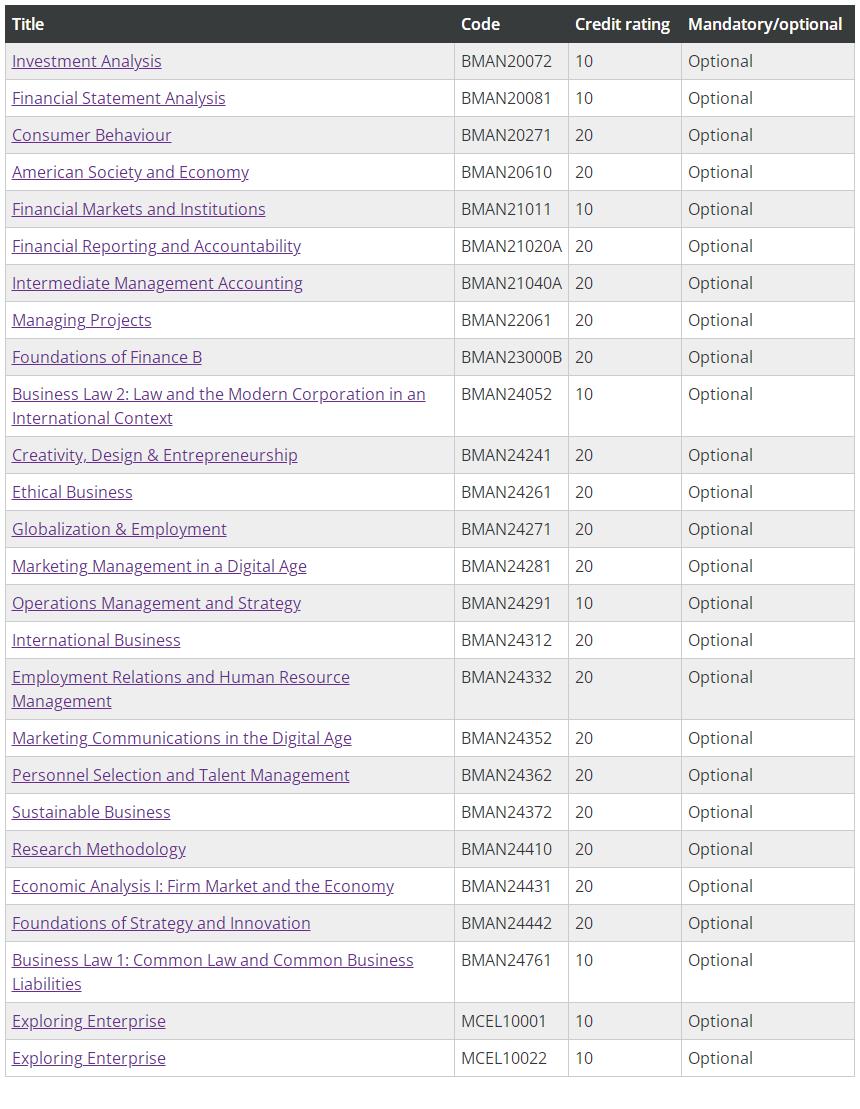This screenshot has width=860, height=1109.
Task: Click the Consumer Behaviour link
Action: pyautogui.click(x=91, y=135)
